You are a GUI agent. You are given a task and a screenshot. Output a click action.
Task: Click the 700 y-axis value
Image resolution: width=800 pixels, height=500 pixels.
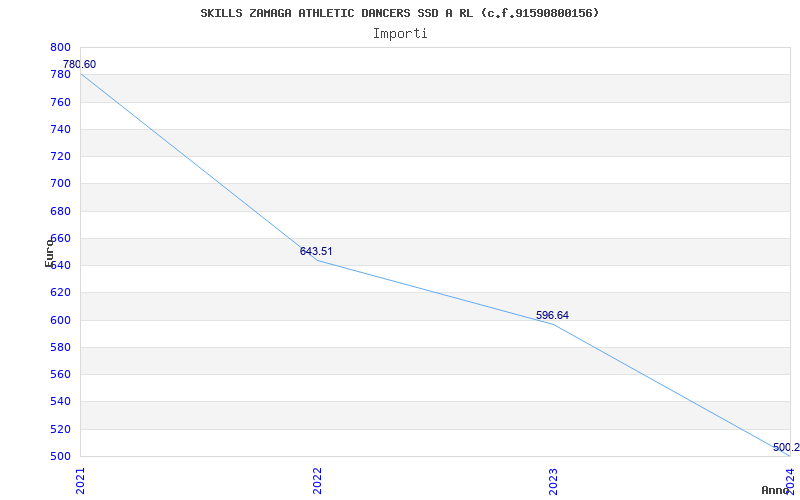pyautogui.click(x=60, y=184)
